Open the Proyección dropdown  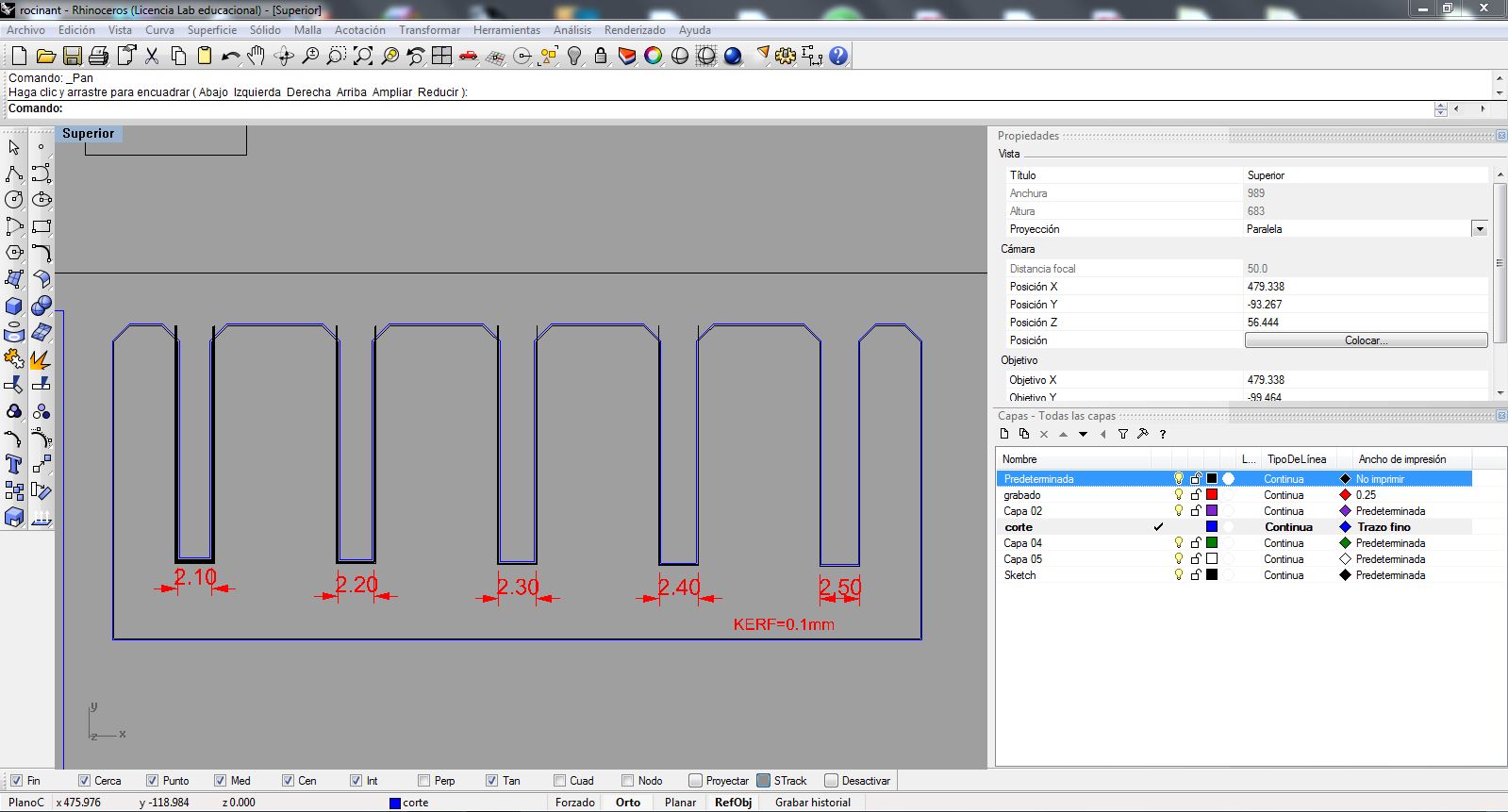(x=1480, y=229)
